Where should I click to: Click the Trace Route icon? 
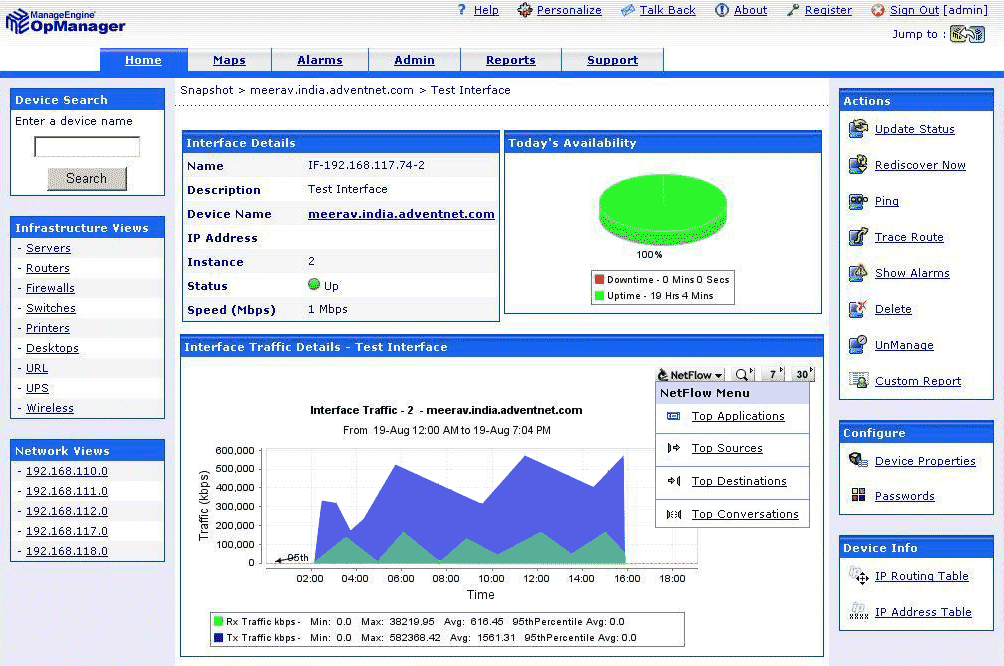click(x=858, y=237)
